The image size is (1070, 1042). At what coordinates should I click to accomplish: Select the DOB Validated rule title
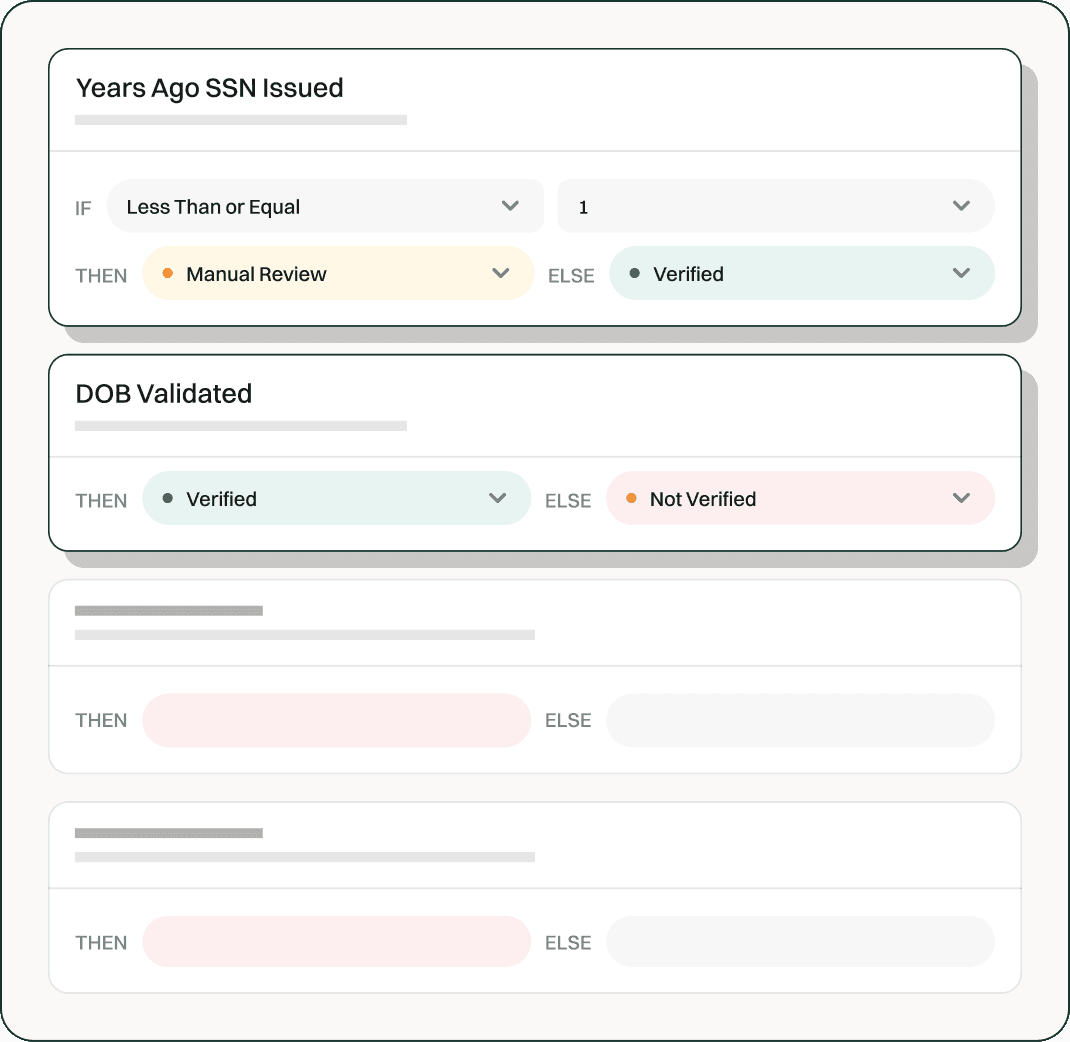click(x=164, y=394)
